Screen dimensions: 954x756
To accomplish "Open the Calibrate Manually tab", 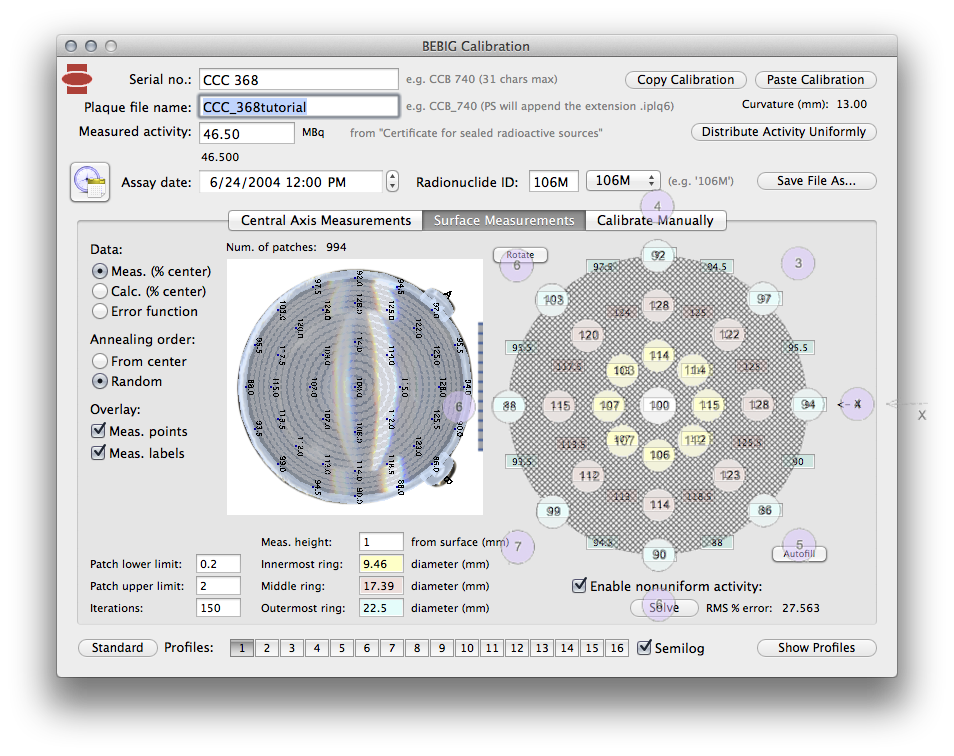I will [x=655, y=220].
